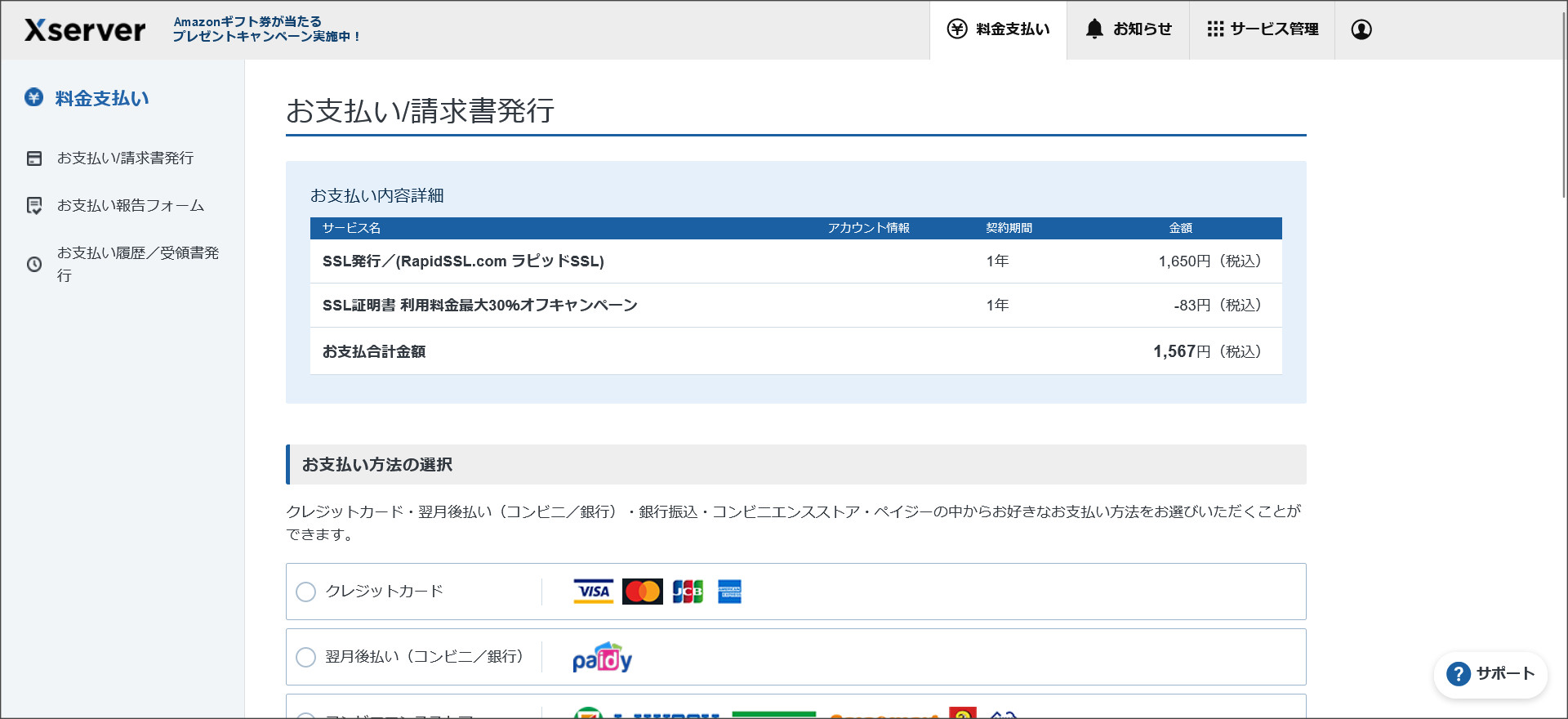The height and width of the screenshot is (719, 1568).
Task: Open お支払い報告フォーム in the sidebar
Action: coord(131,205)
